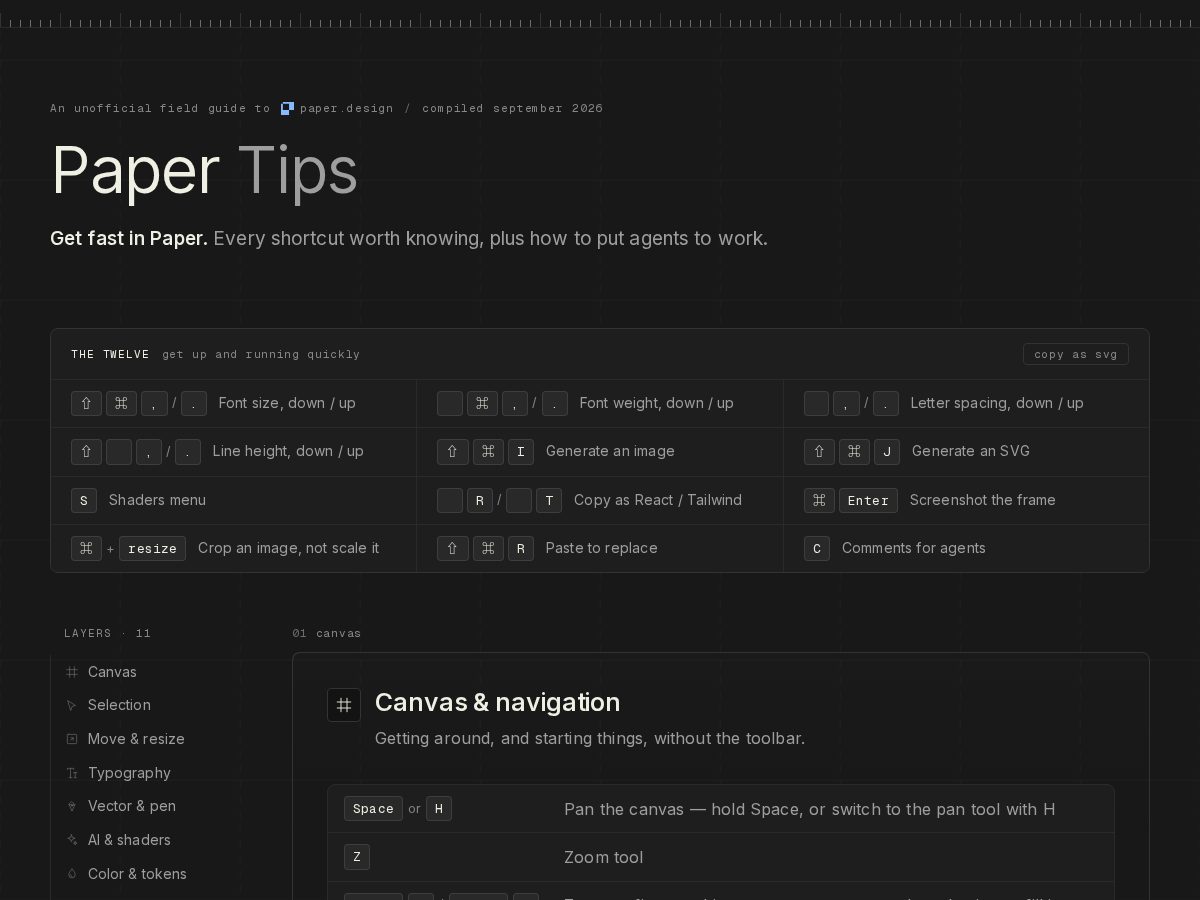Click the 'Generate an SVG' text
Image resolution: width=1200 pixels, height=900 pixels.
[971, 451]
